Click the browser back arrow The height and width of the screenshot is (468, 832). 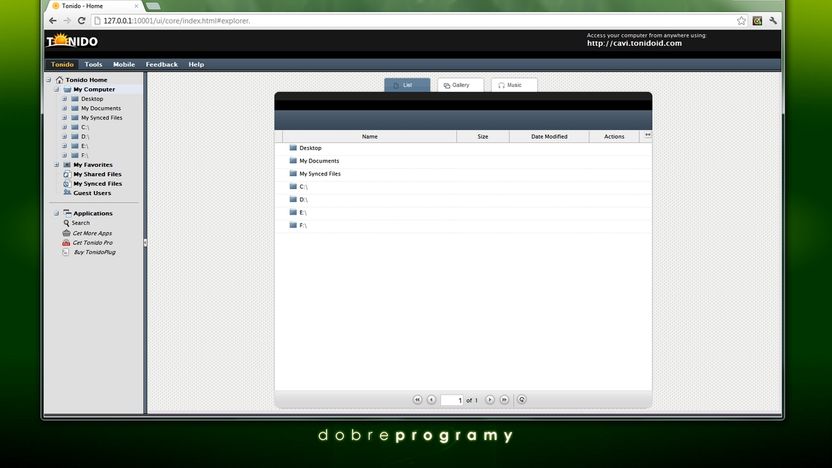tap(53, 21)
